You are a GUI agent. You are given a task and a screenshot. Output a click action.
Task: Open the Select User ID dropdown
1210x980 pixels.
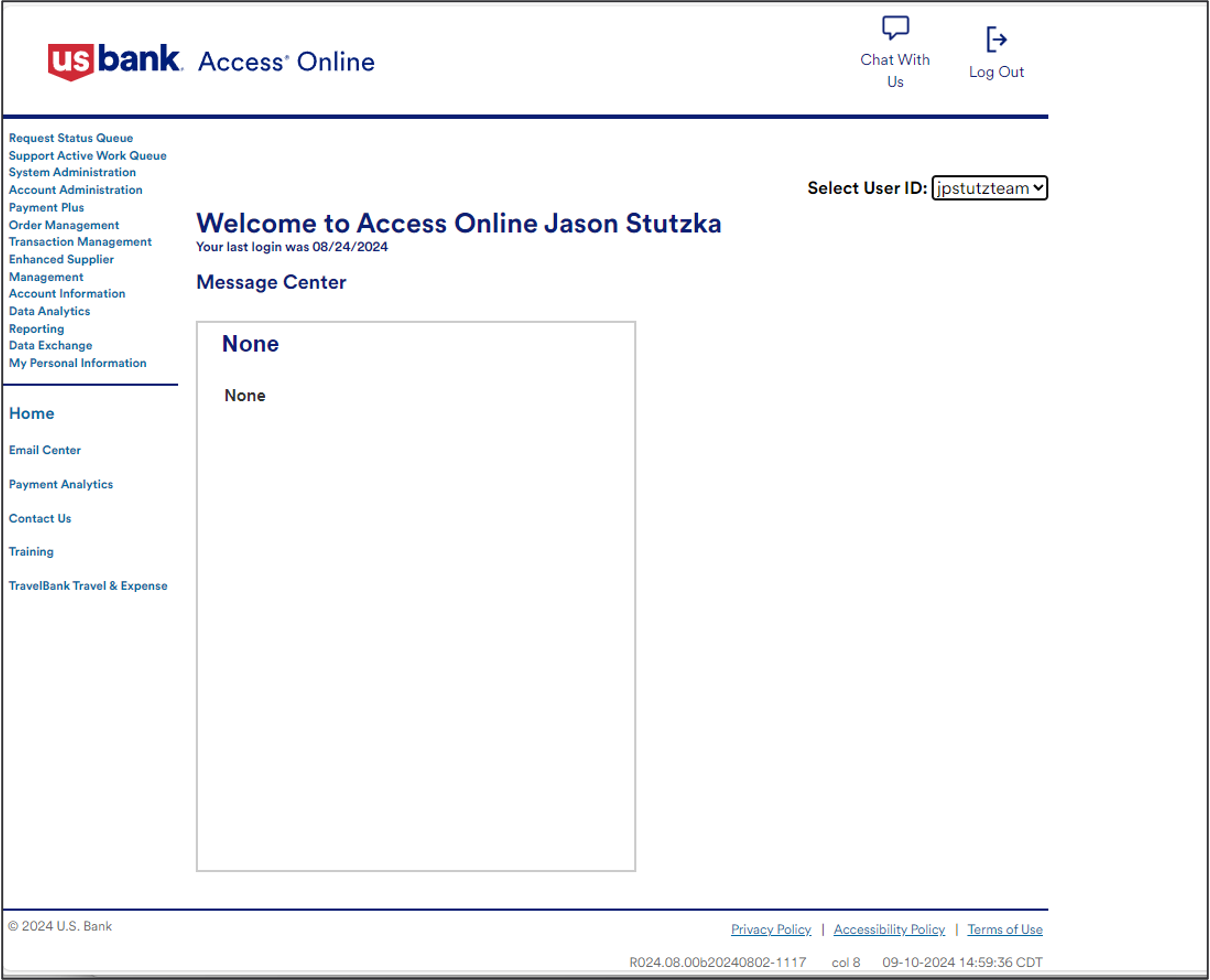(x=989, y=188)
